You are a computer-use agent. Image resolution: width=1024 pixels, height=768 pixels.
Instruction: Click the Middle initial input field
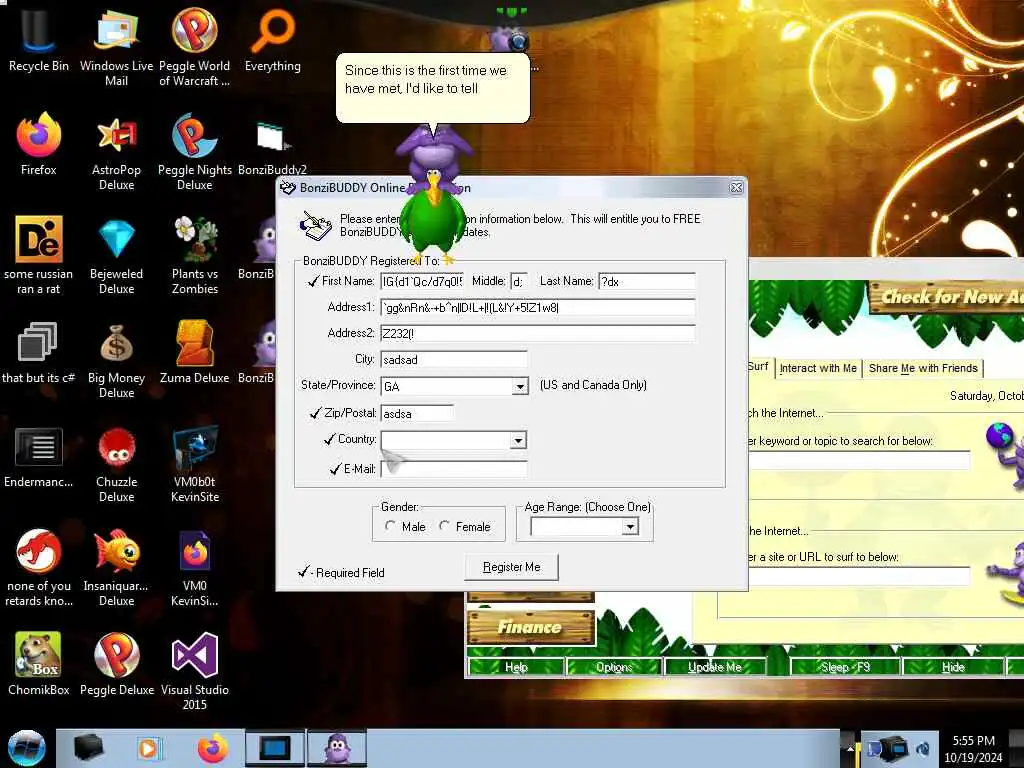point(519,281)
